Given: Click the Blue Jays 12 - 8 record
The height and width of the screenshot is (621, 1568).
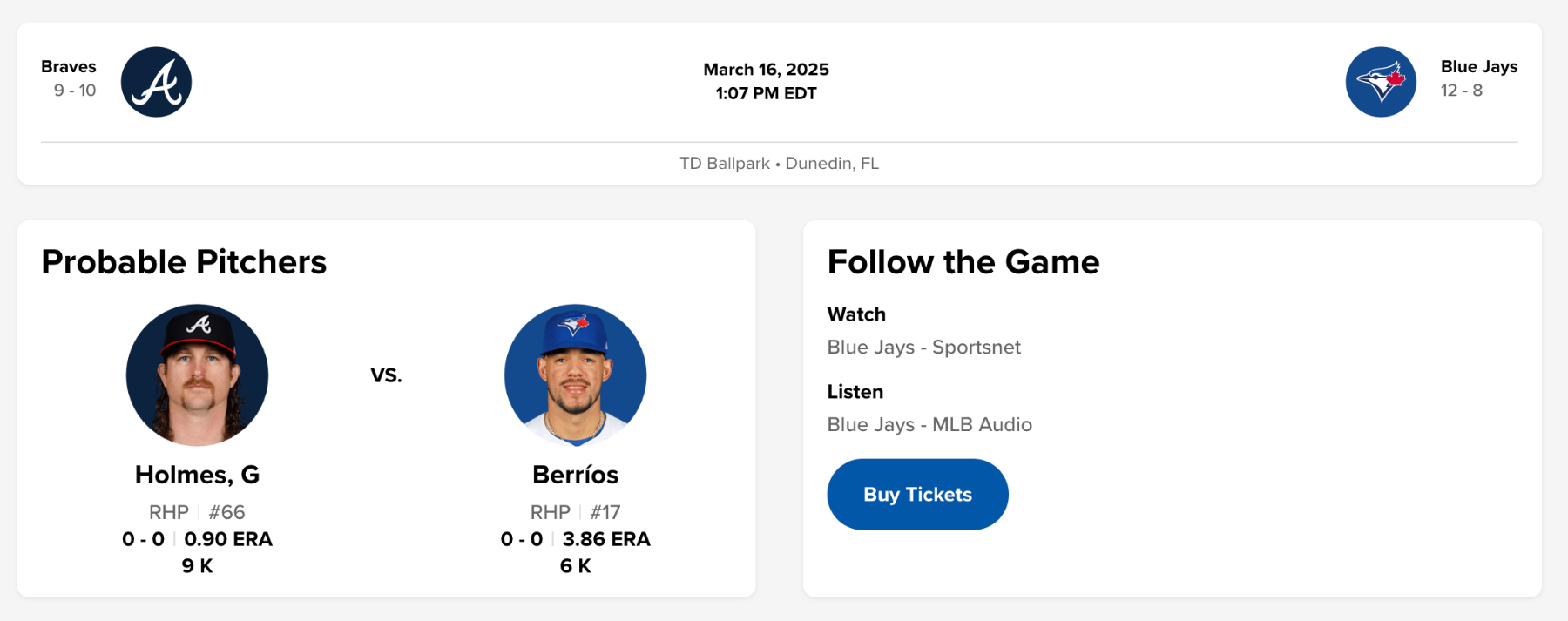Looking at the screenshot, I should tap(1461, 91).
